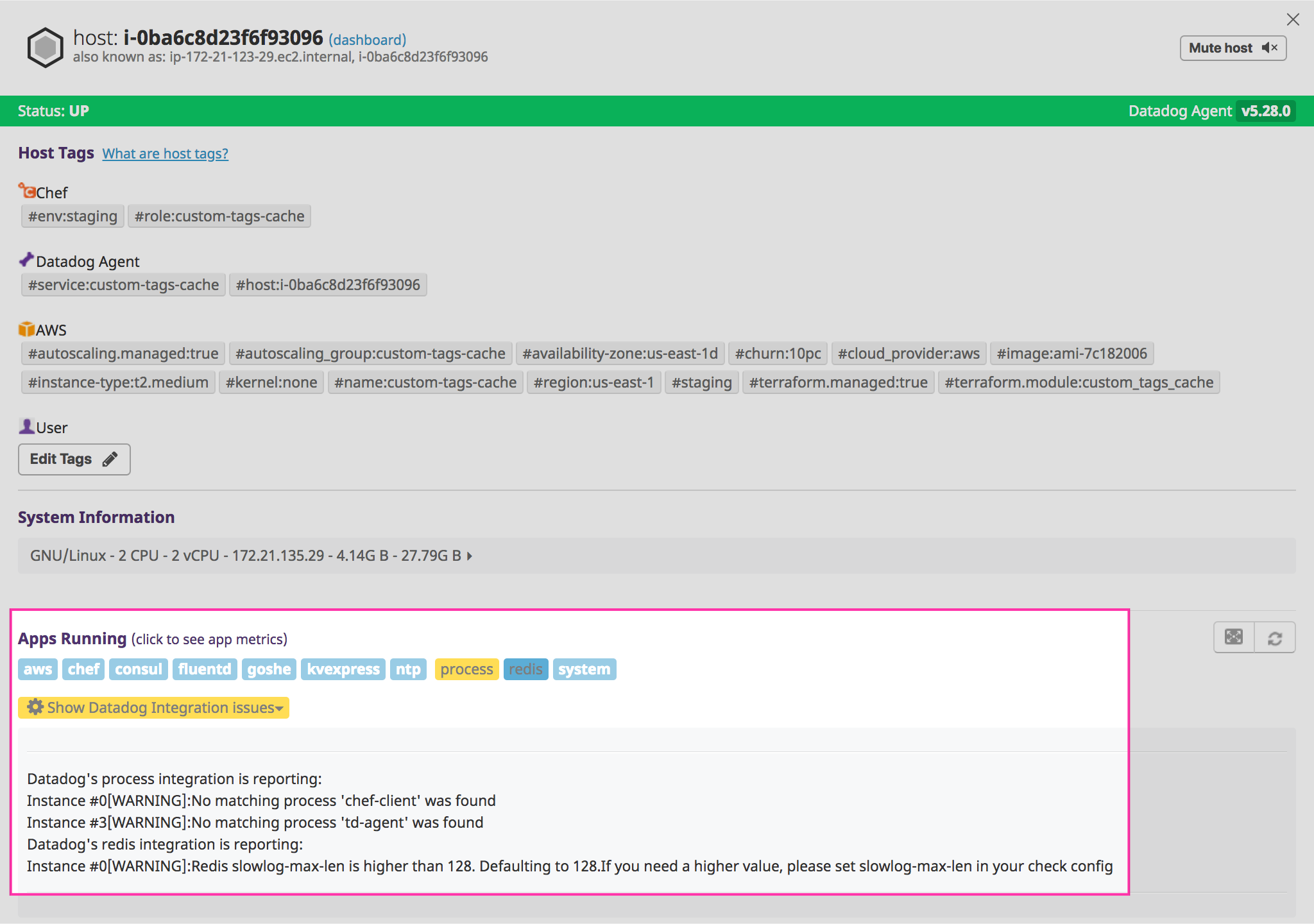
Task: Click the AWS package icon above AWS tags
Action: (26, 327)
